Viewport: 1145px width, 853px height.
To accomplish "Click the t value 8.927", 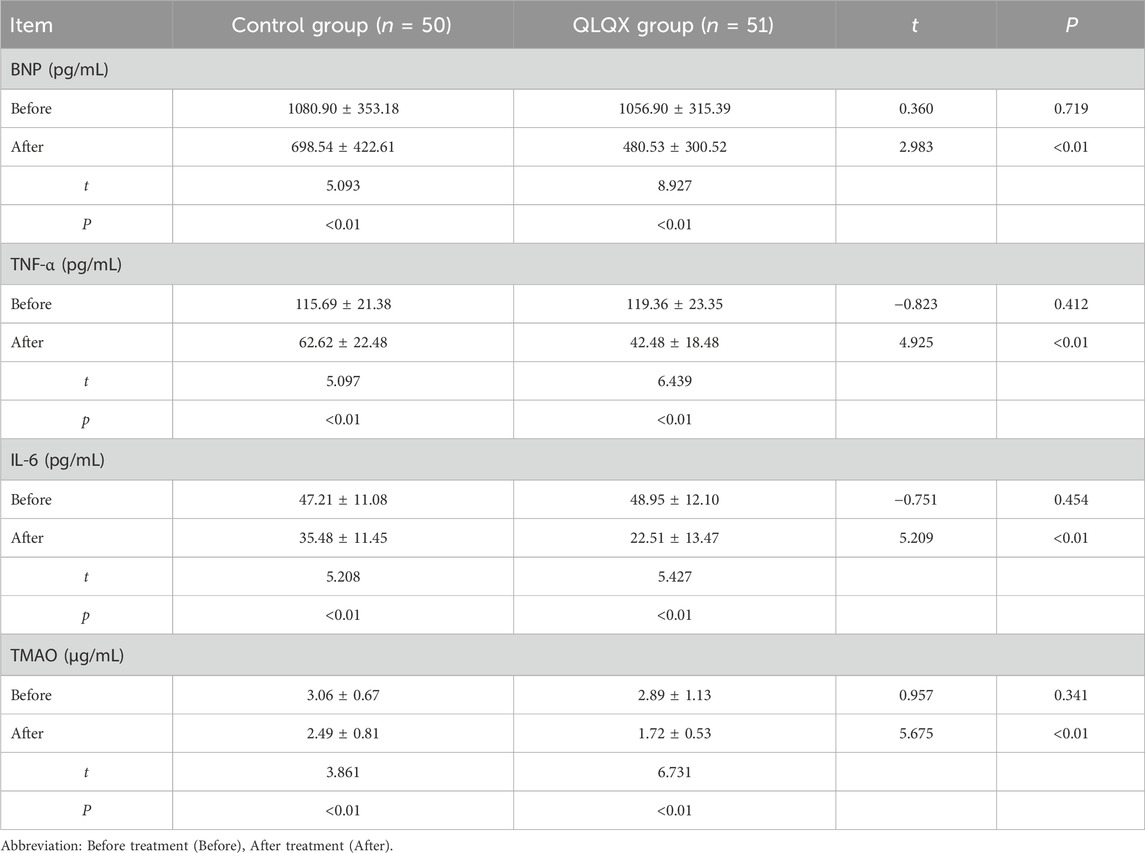I will [x=675, y=186].
